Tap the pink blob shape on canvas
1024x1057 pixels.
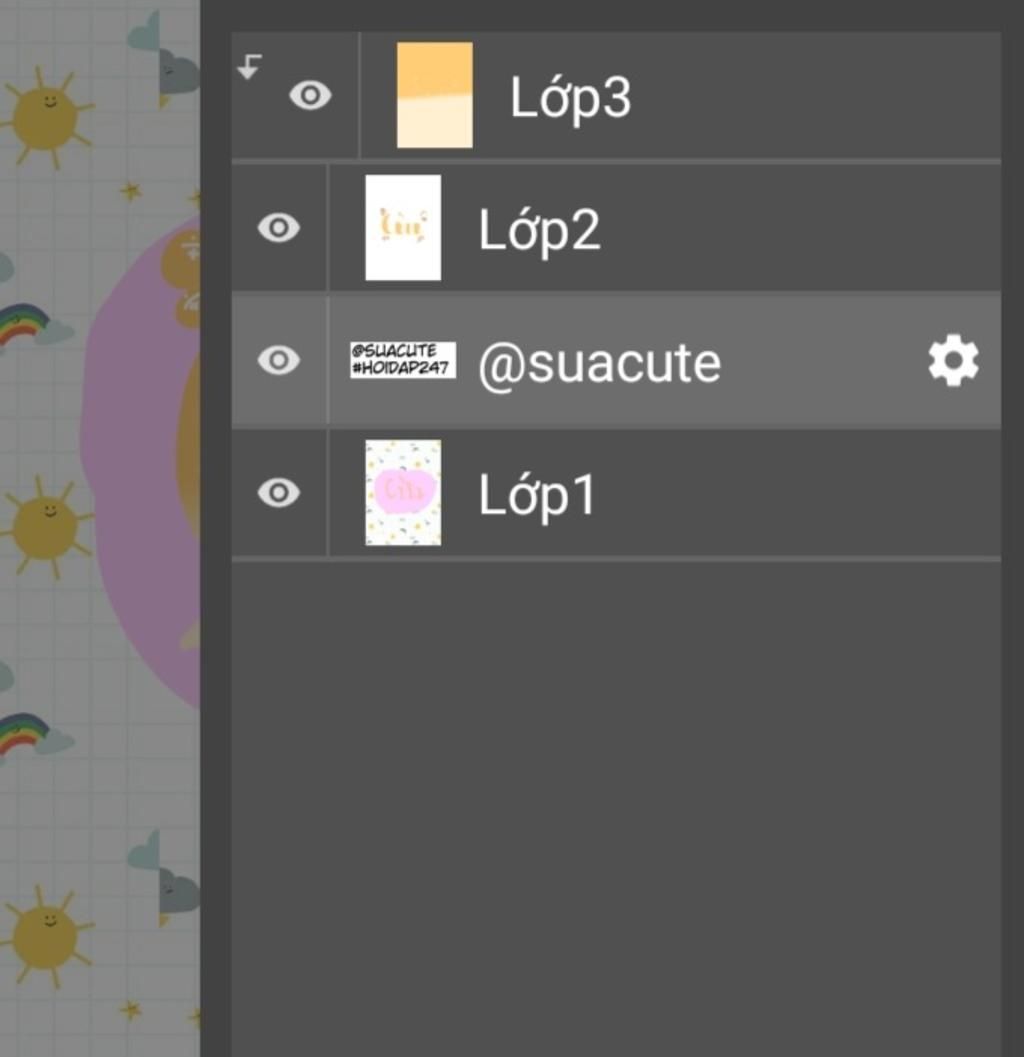130,450
